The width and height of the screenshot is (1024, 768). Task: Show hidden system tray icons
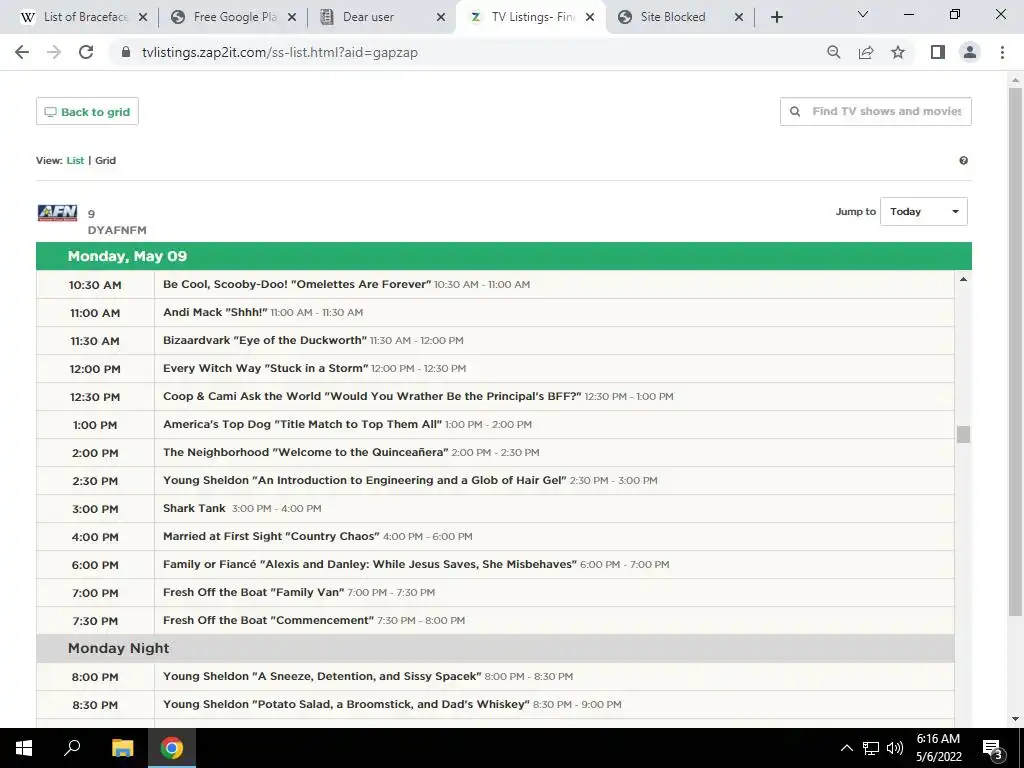point(846,748)
